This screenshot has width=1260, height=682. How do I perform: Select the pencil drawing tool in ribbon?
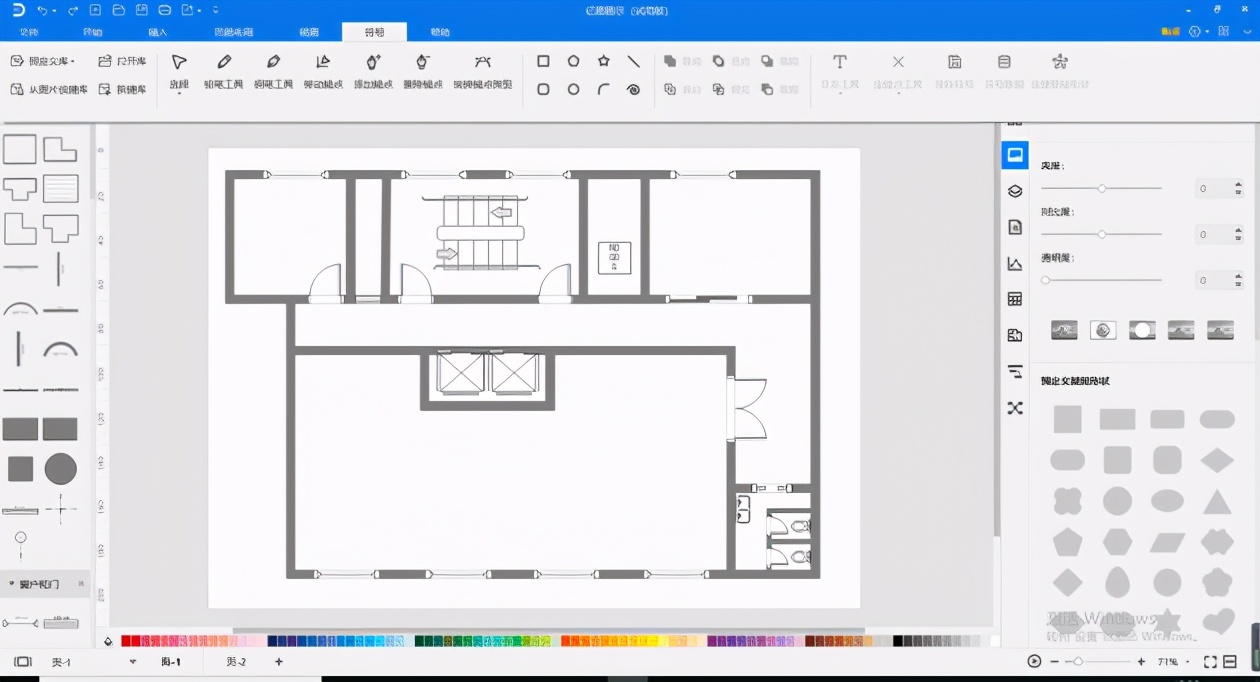tap(223, 63)
